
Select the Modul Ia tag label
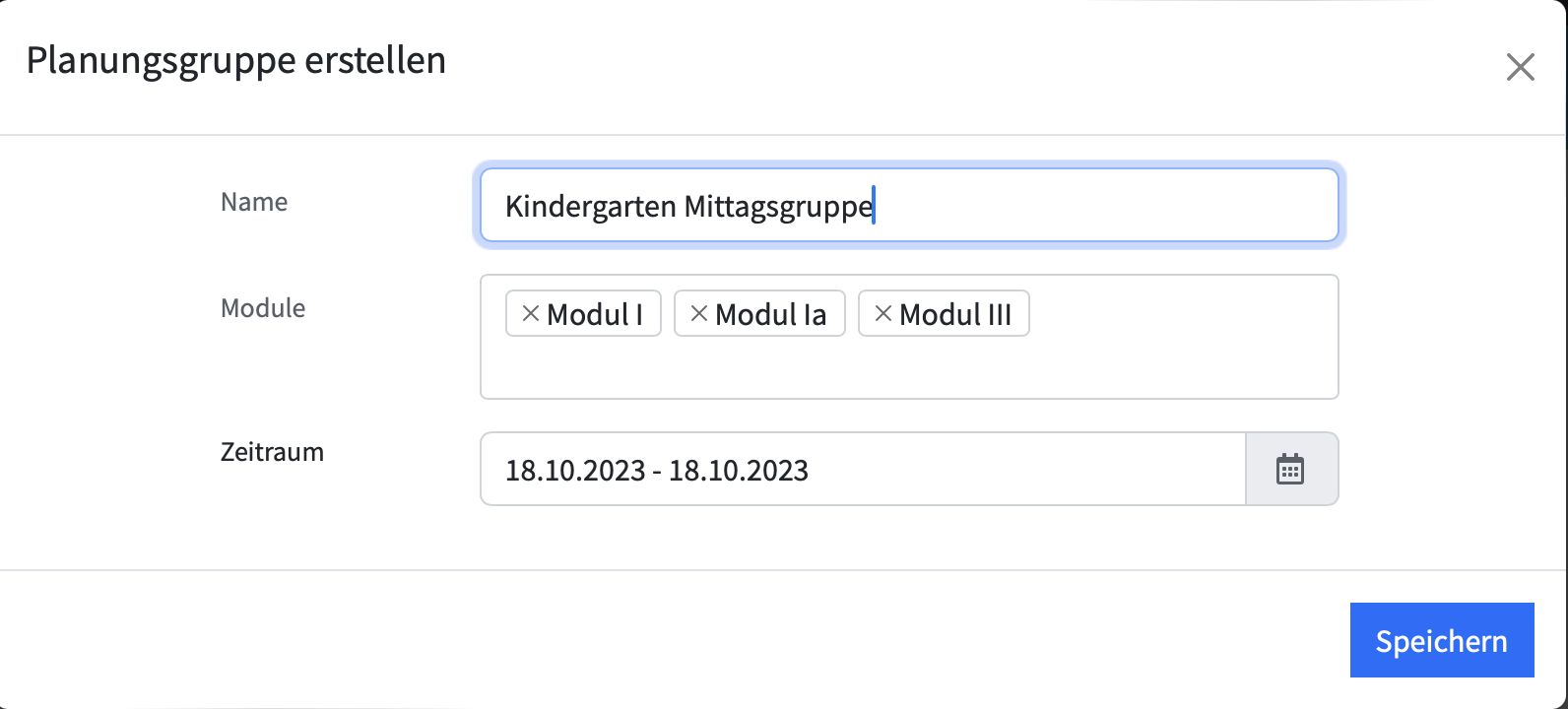click(x=771, y=314)
